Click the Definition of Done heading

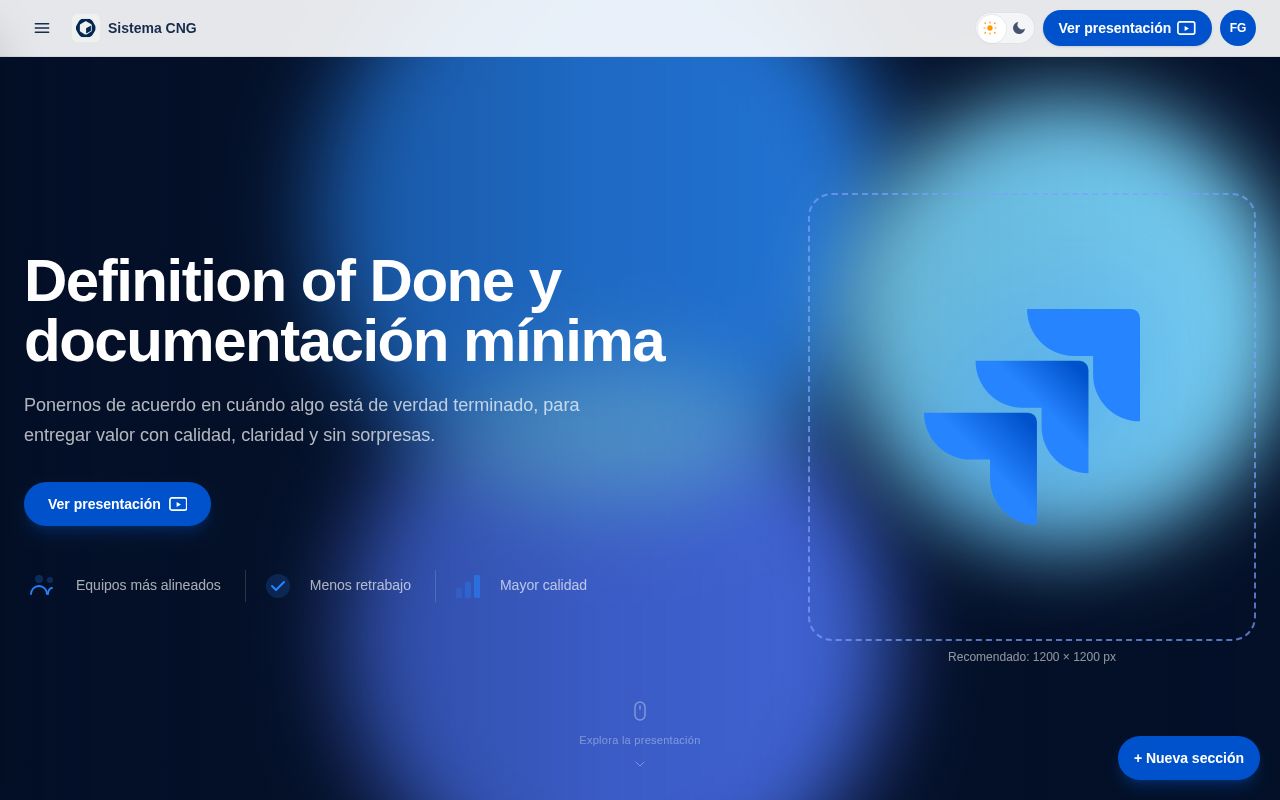click(x=344, y=311)
